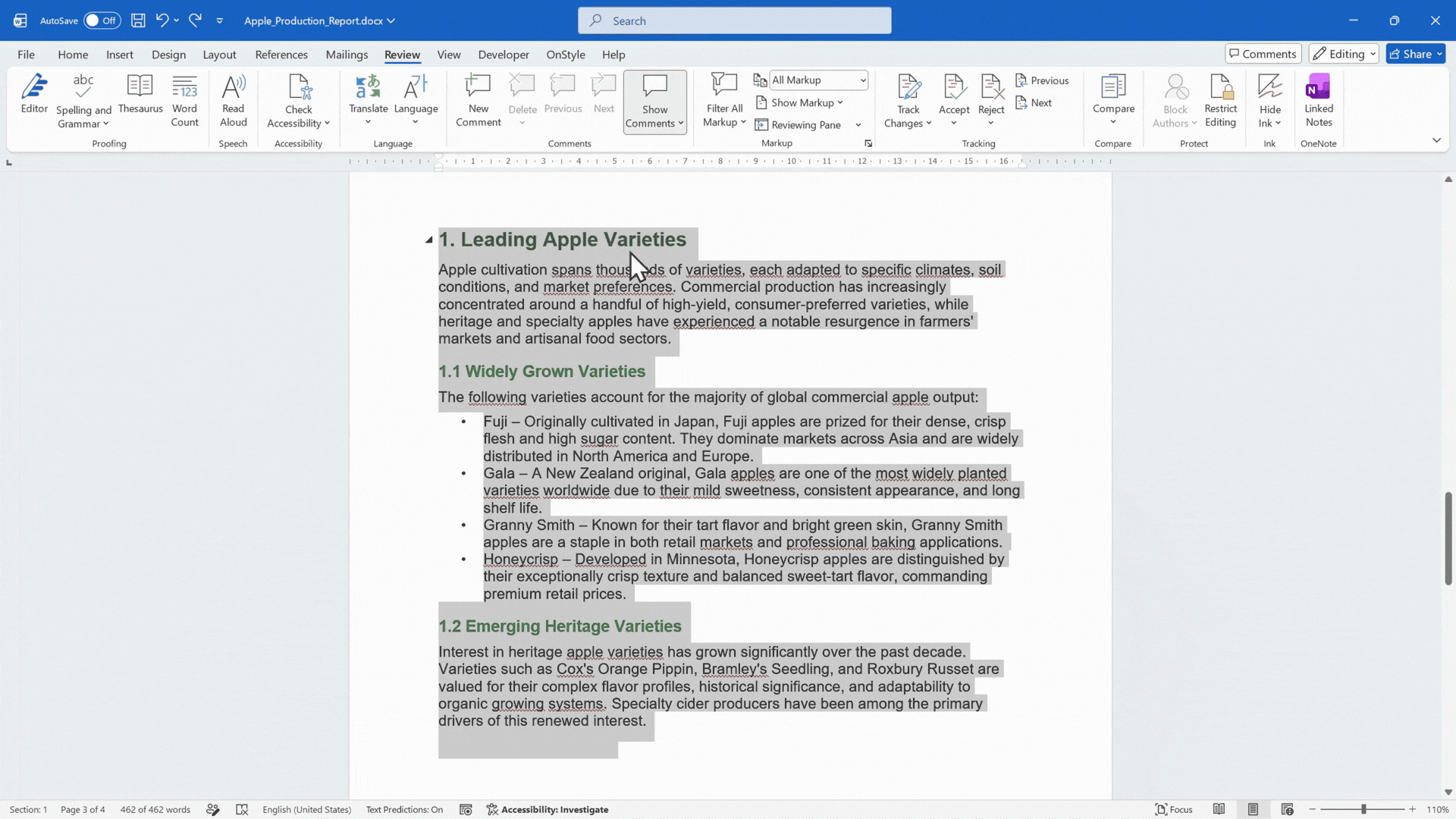
Task: Adjust the zoom slider handle
Action: [1363, 810]
